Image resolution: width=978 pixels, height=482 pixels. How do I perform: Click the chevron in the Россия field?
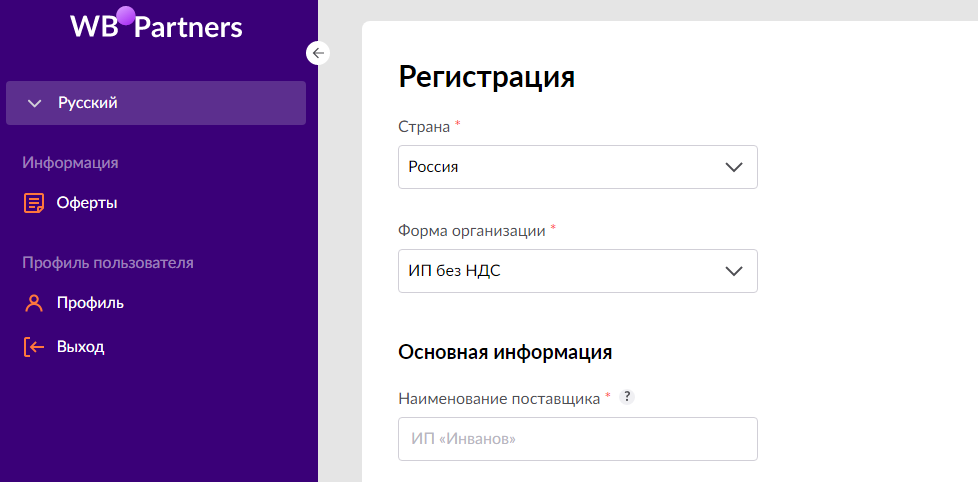pyautogui.click(x=734, y=167)
